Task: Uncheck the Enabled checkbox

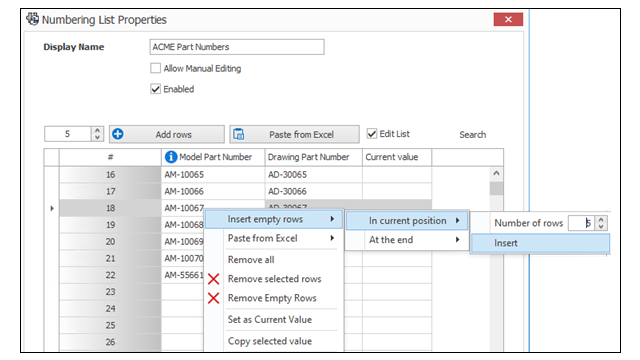Action: (x=156, y=89)
